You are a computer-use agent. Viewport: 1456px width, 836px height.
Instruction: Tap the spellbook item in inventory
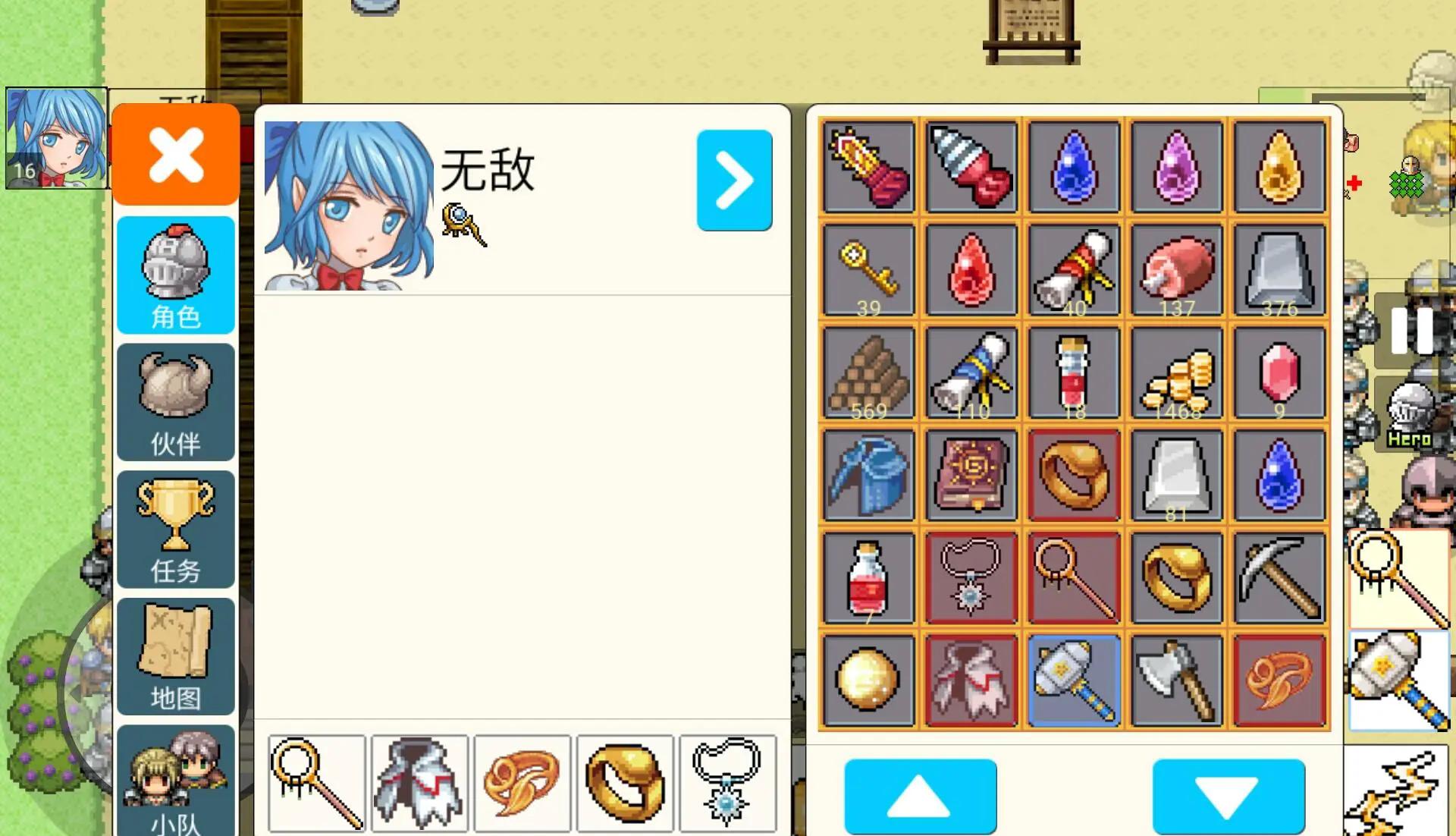click(971, 475)
